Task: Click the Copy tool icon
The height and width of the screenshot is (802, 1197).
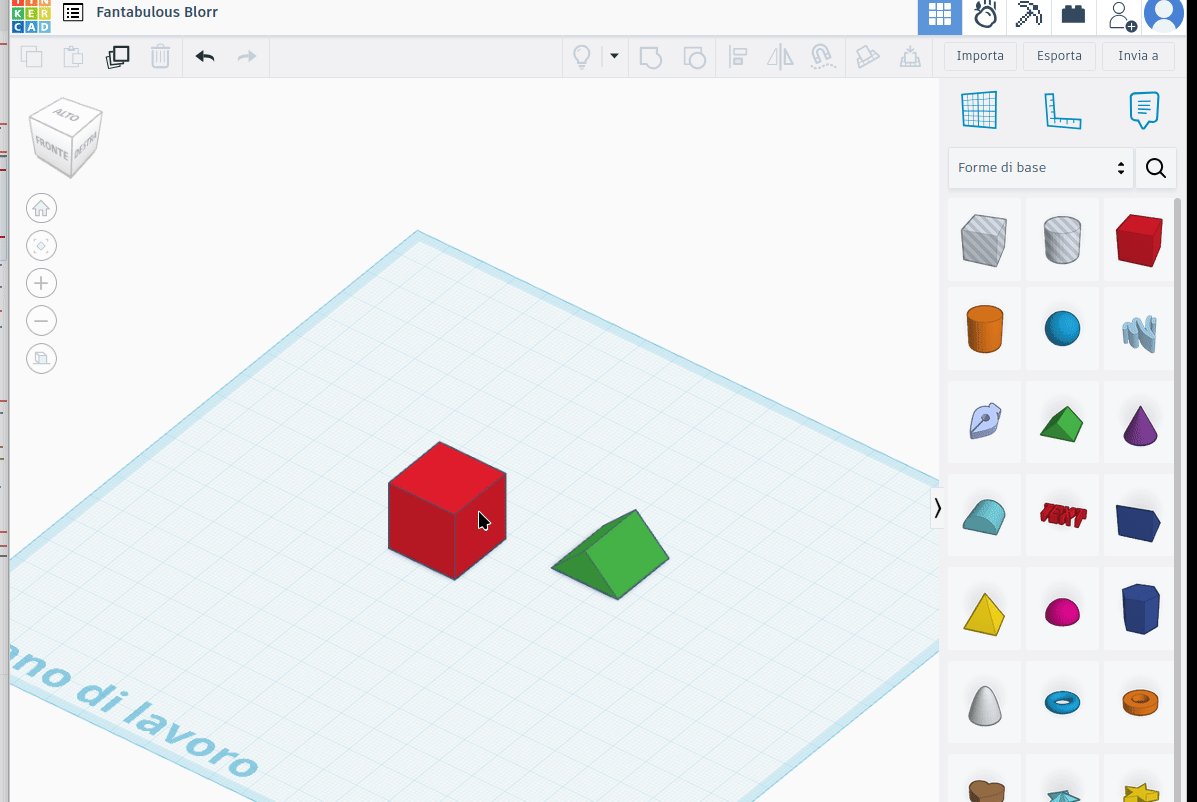Action: click(32, 56)
